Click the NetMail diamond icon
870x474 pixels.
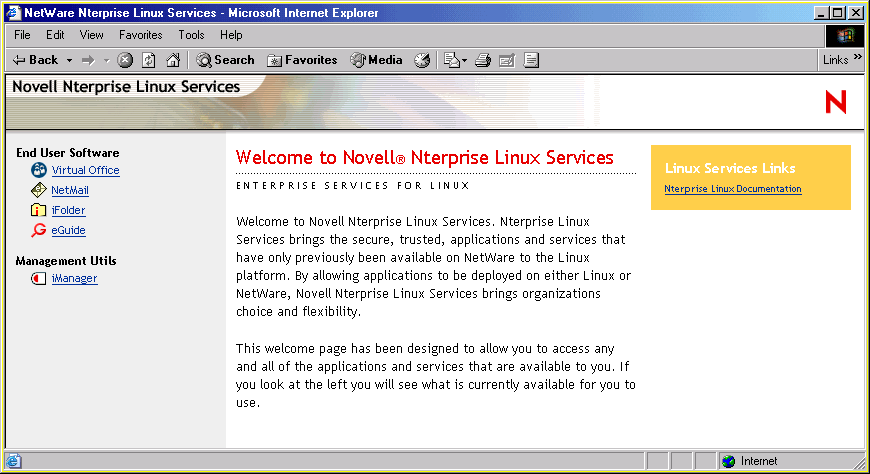click(38, 190)
